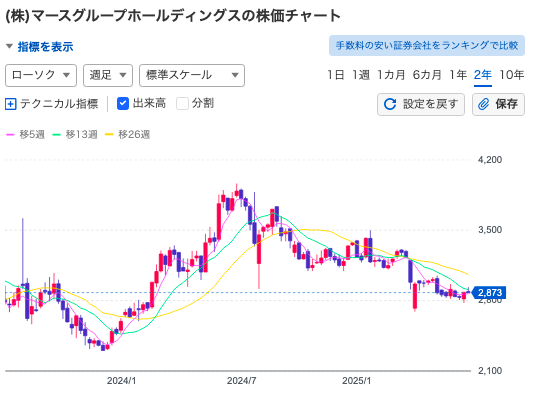
Task: Expand the 指標を表示 section
Action: pyautogui.click(x=40, y=47)
